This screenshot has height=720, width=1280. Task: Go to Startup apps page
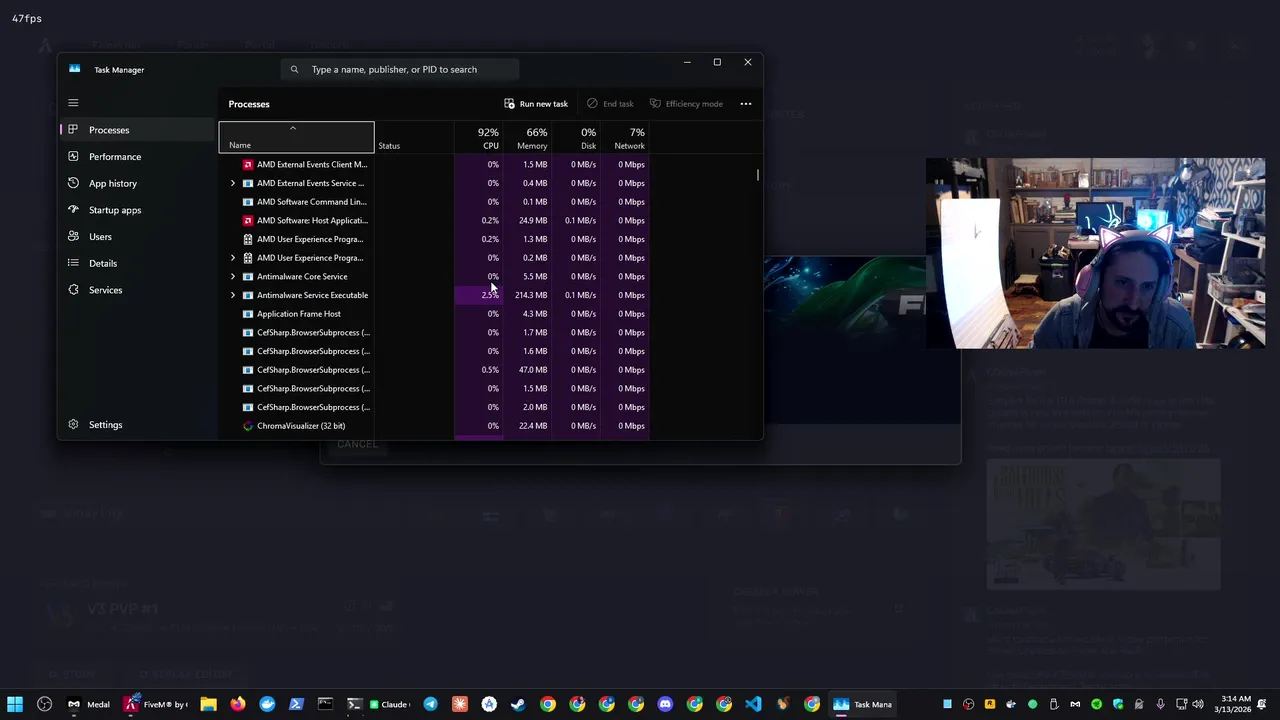point(138,210)
